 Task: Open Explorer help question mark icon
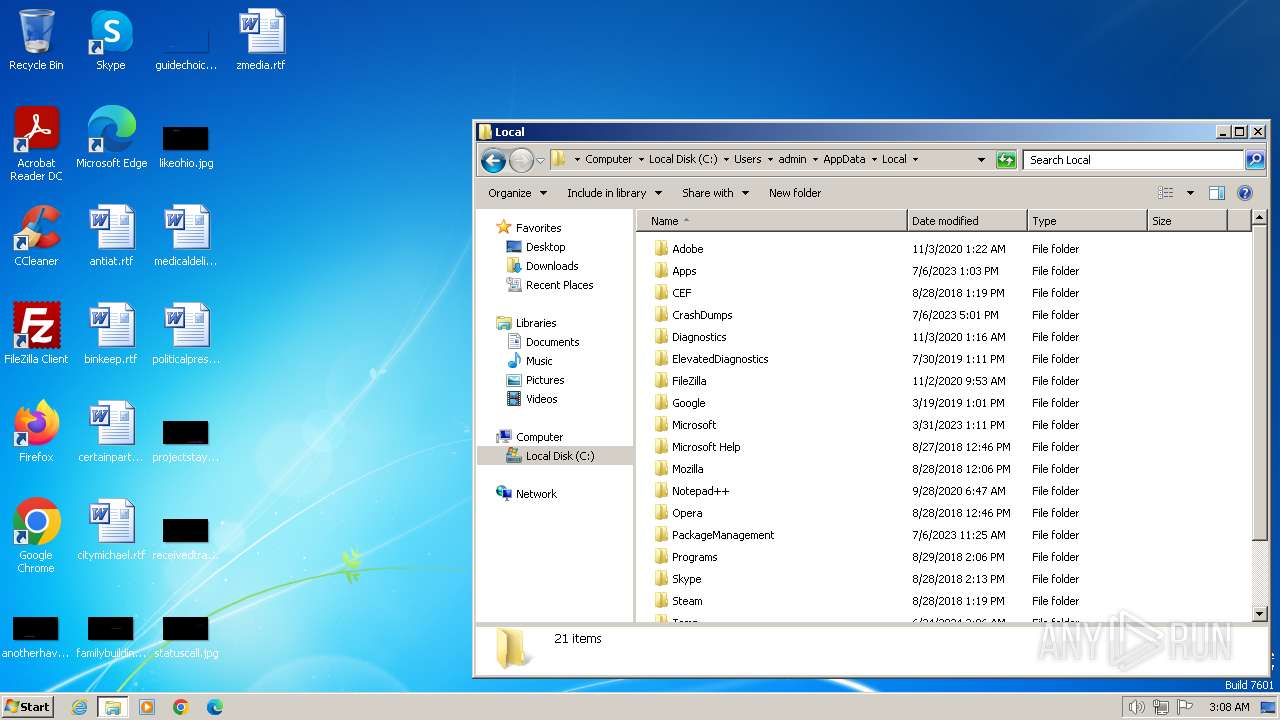[x=1245, y=193]
